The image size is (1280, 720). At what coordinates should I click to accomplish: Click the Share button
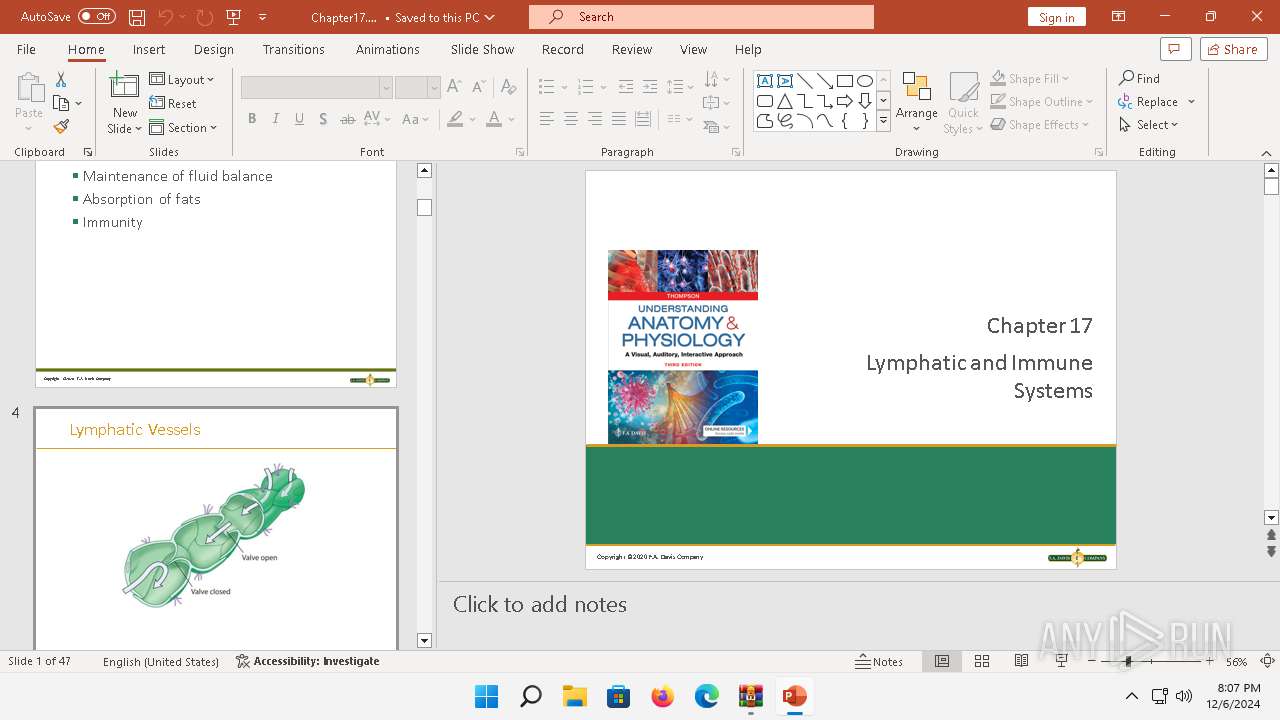tap(1233, 49)
